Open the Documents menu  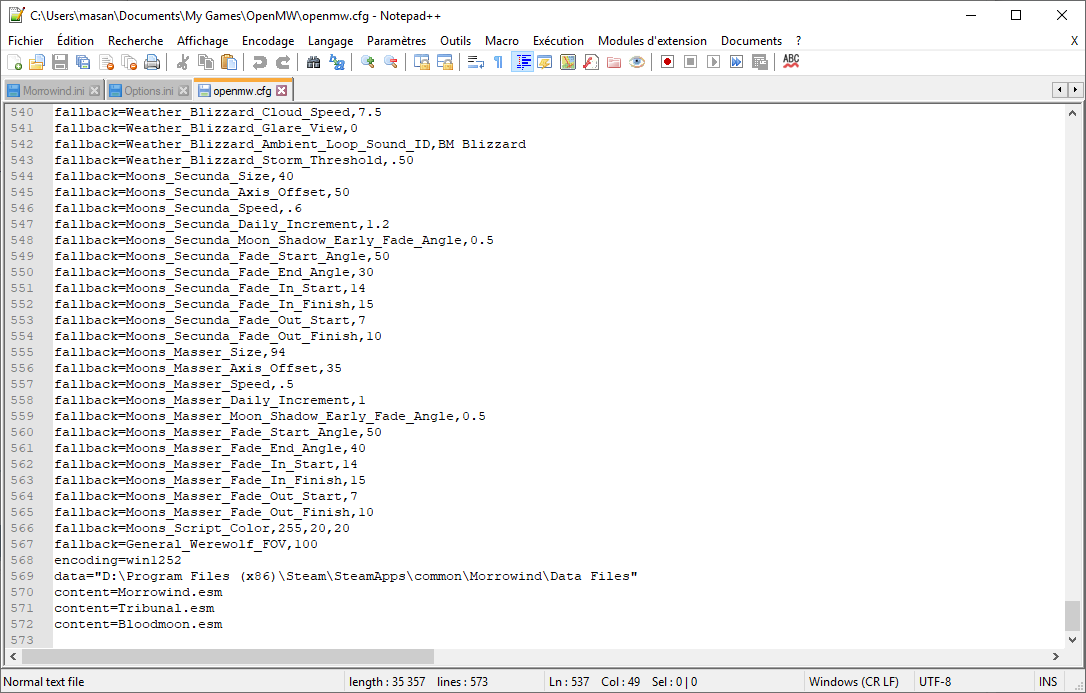[x=751, y=41]
